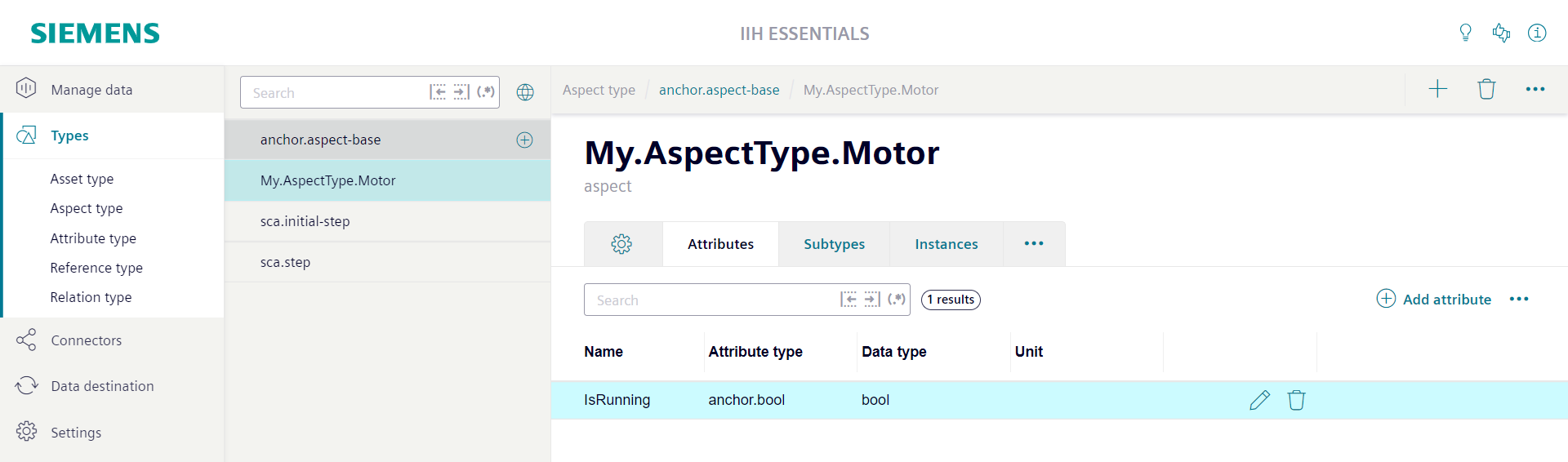Select anchor.aspect-base in type list
The height and width of the screenshot is (462, 1568).
387,140
